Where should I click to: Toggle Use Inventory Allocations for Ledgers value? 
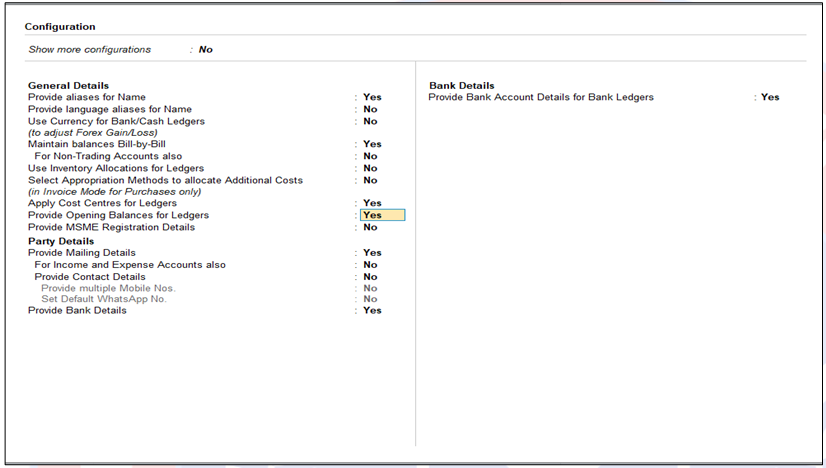click(370, 169)
